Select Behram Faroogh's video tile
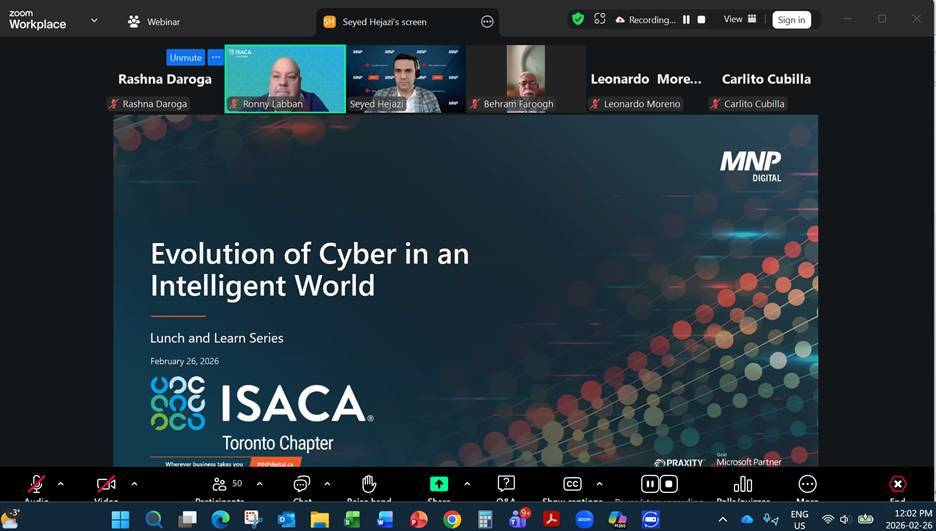Viewport: 936px width, 531px height. point(526,79)
